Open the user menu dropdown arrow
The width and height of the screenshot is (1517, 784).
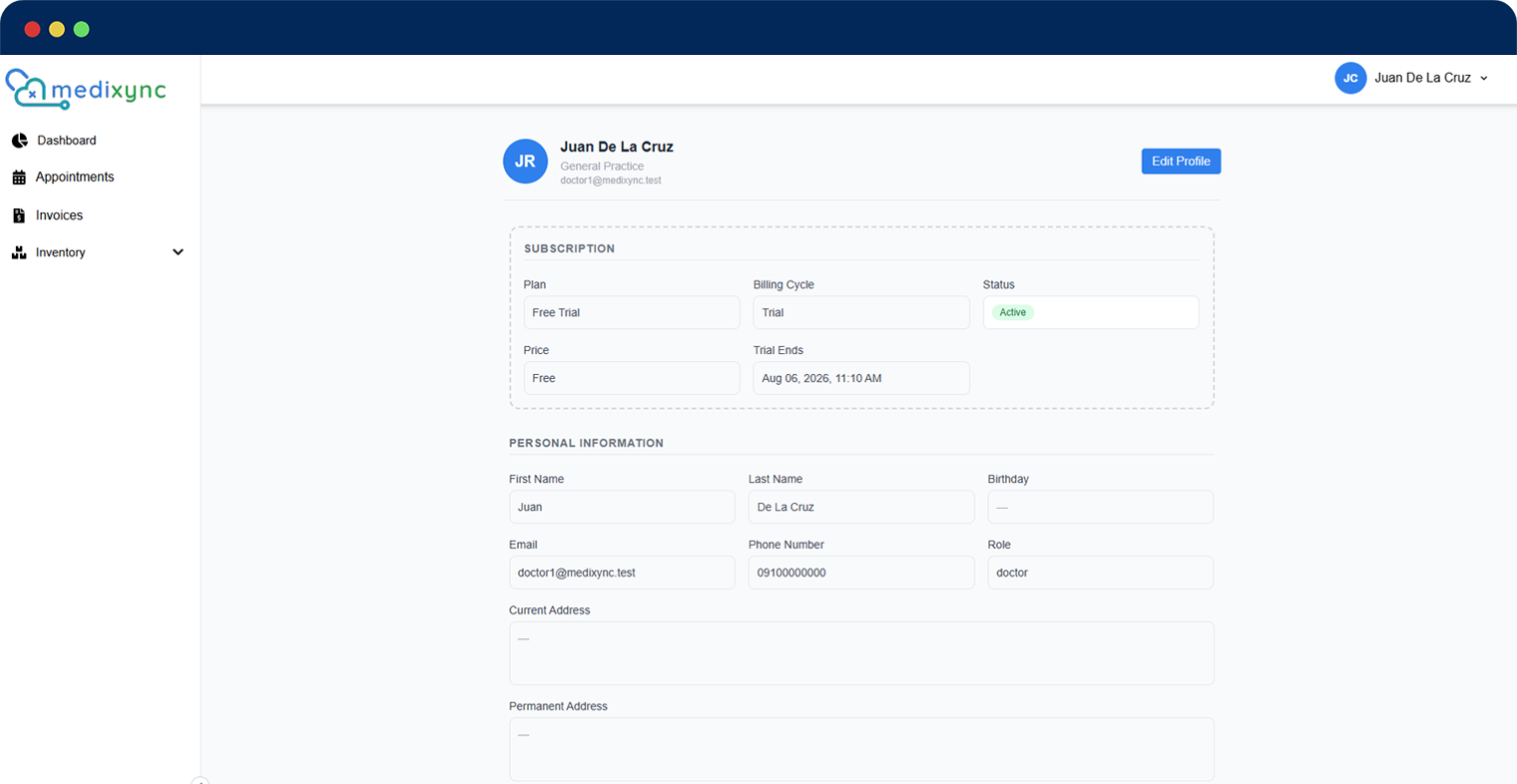coord(1484,78)
